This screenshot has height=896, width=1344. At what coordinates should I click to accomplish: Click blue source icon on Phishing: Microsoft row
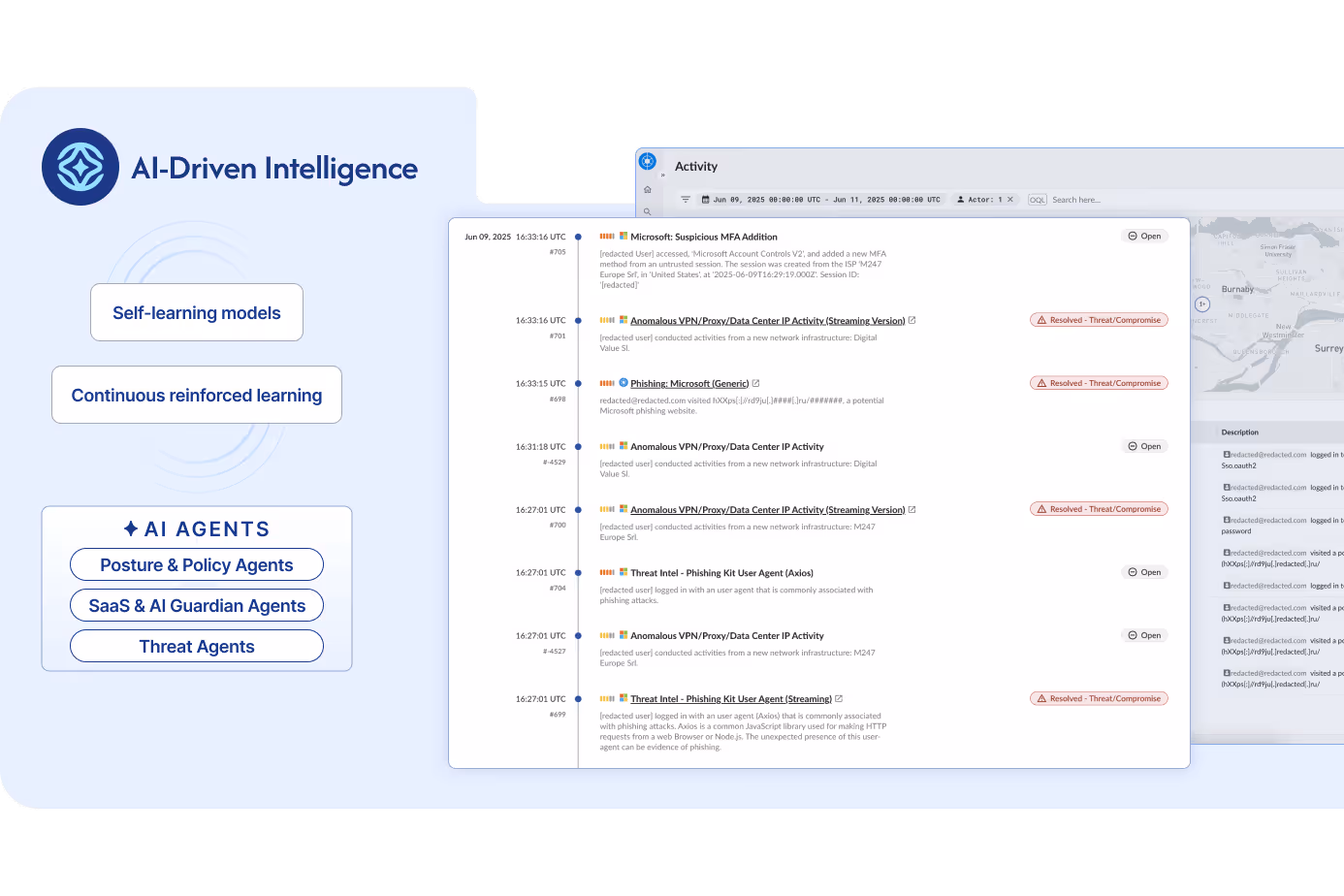point(624,383)
